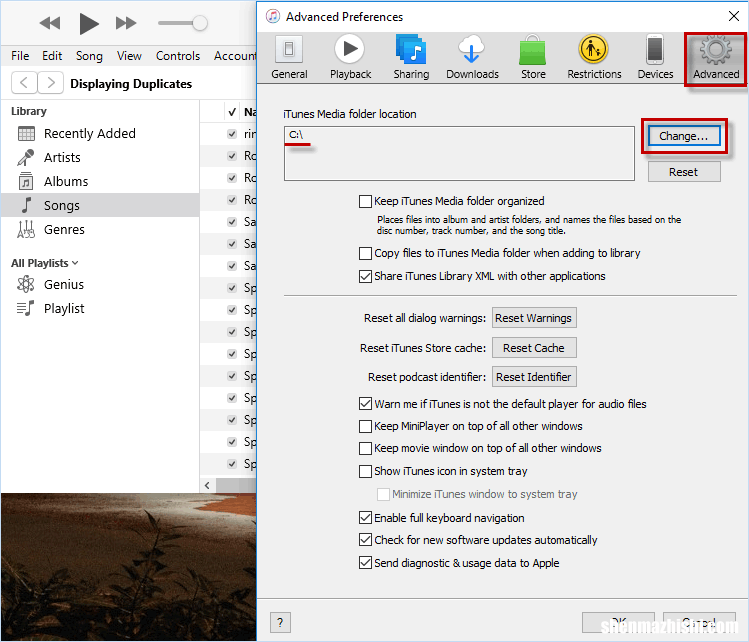The height and width of the screenshot is (642, 749).
Task: Open help with the question mark button
Action: tap(280, 622)
